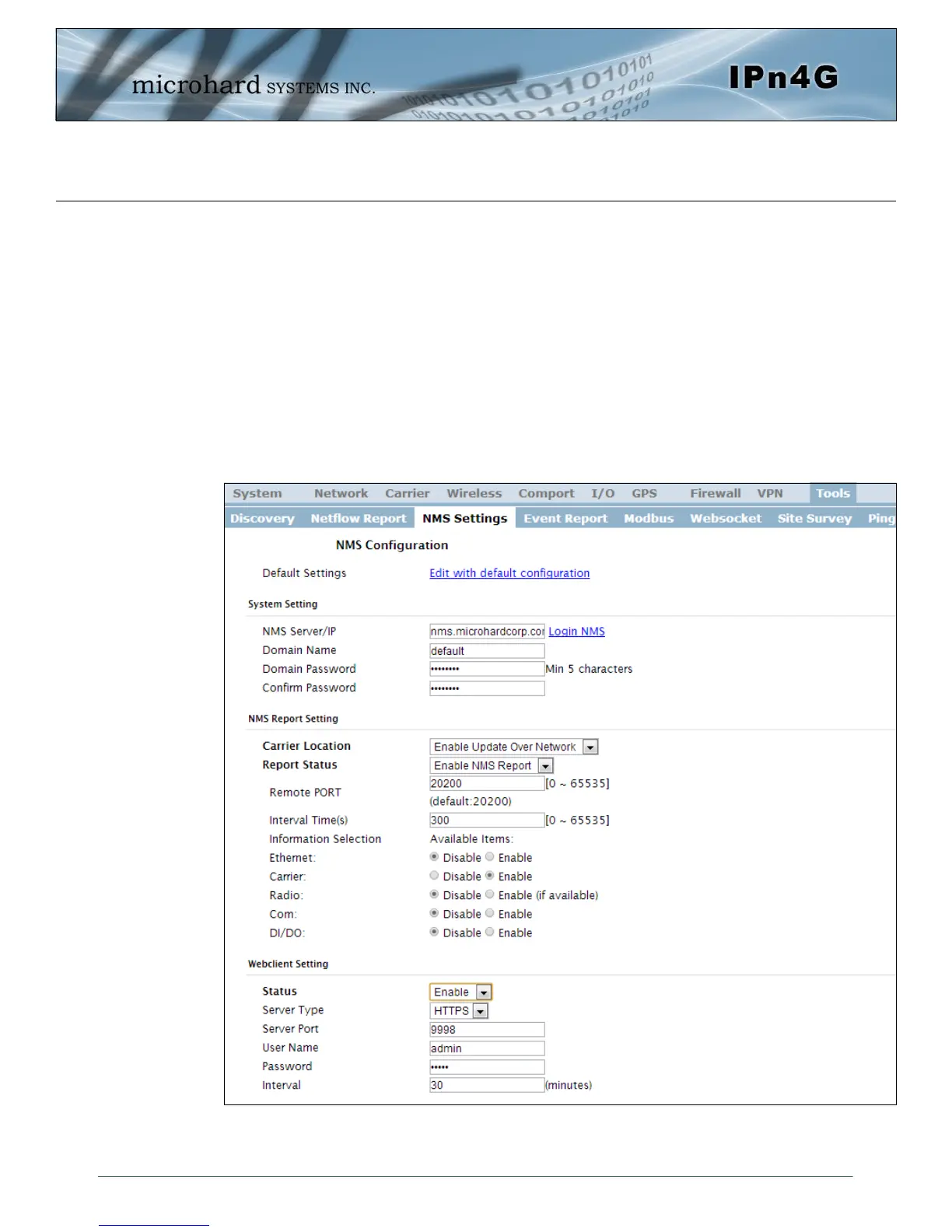Open the Firewall top menu

point(715,493)
